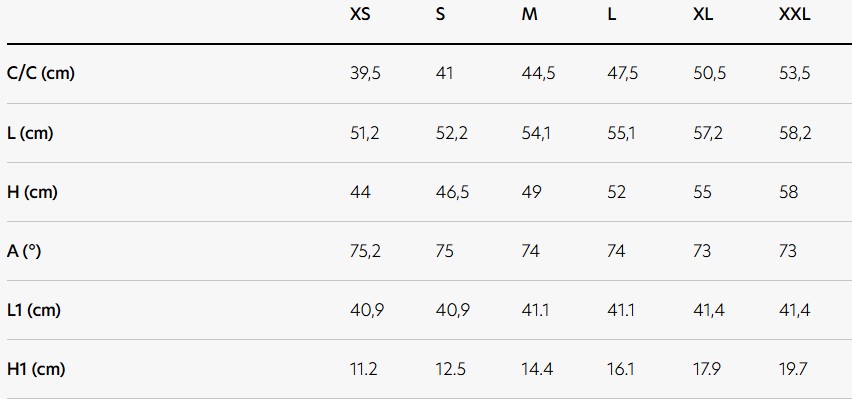This screenshot has height=399, width=852.
Task: Click the 39,5 value in C/C row
Action: (x=365, y=73)
